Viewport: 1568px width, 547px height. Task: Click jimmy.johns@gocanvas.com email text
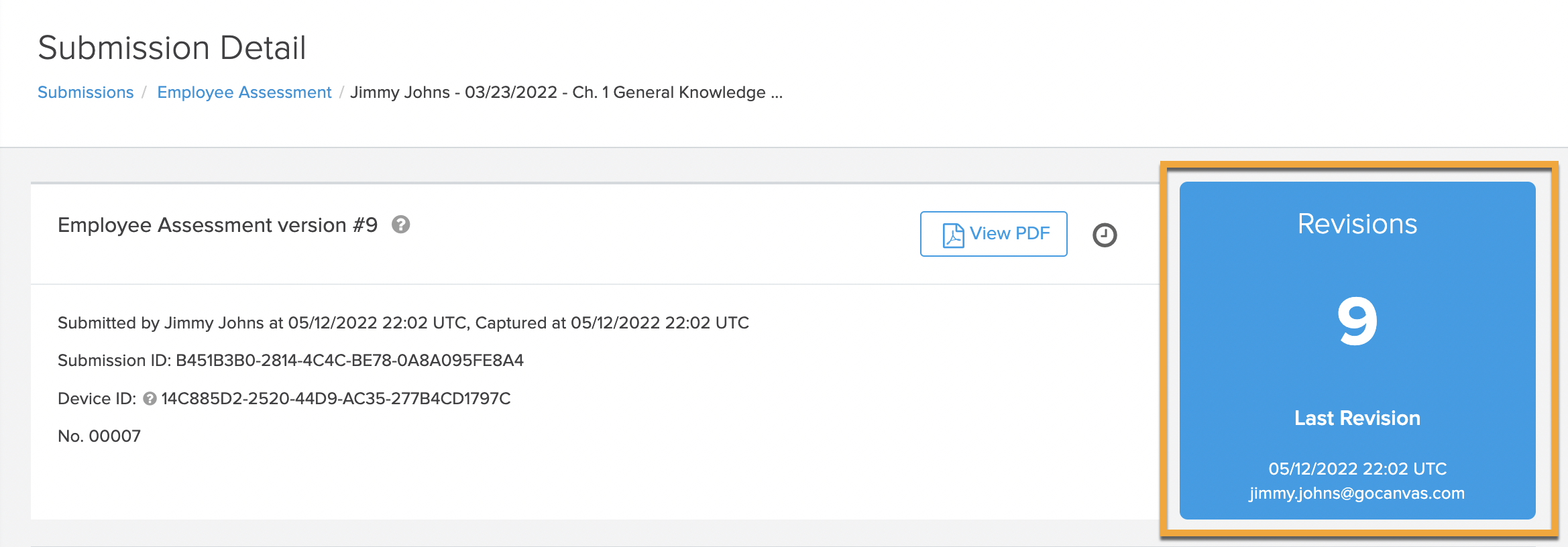(x=1357, y=493)
